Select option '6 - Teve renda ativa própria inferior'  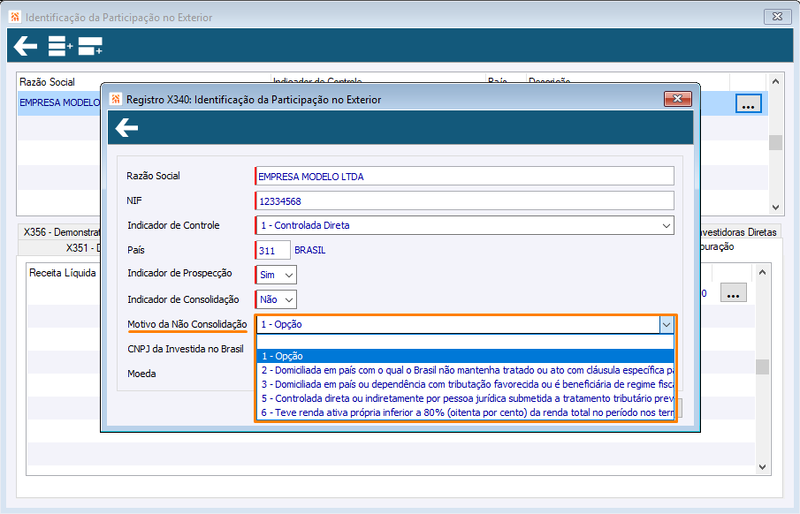465,412
